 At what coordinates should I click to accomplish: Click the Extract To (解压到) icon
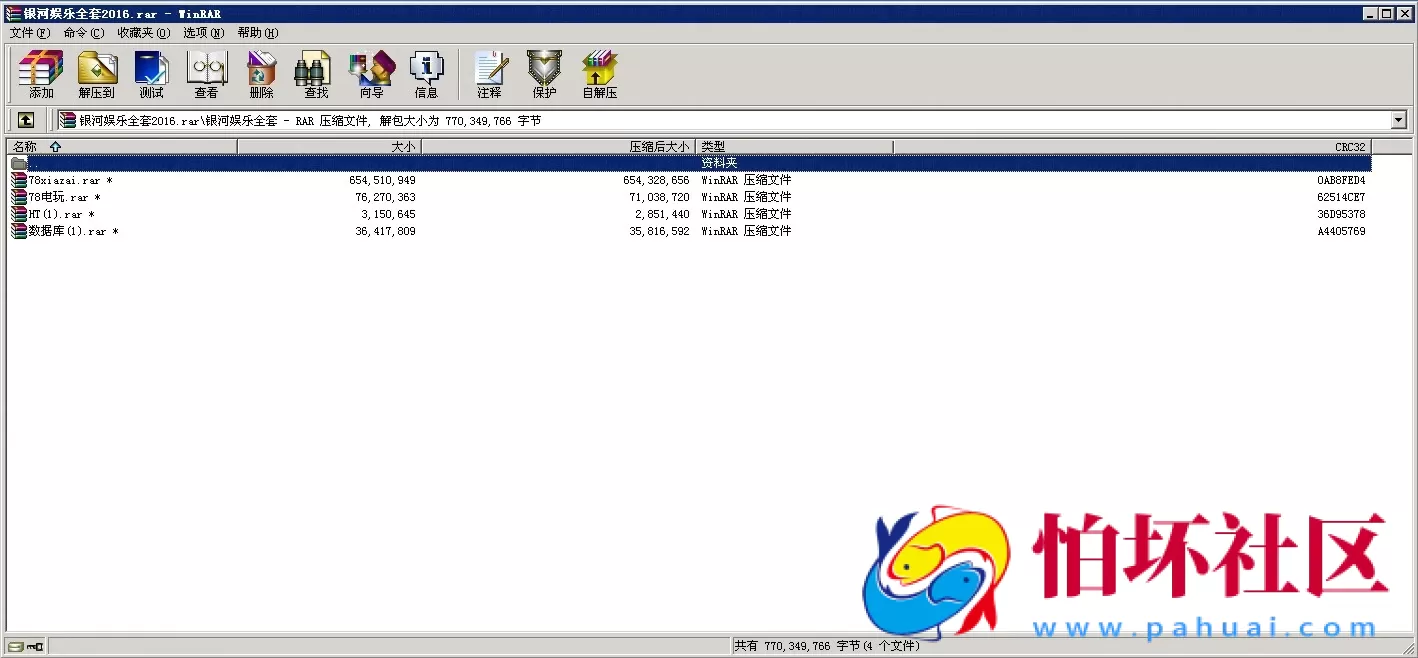click(x=97, y=74)
